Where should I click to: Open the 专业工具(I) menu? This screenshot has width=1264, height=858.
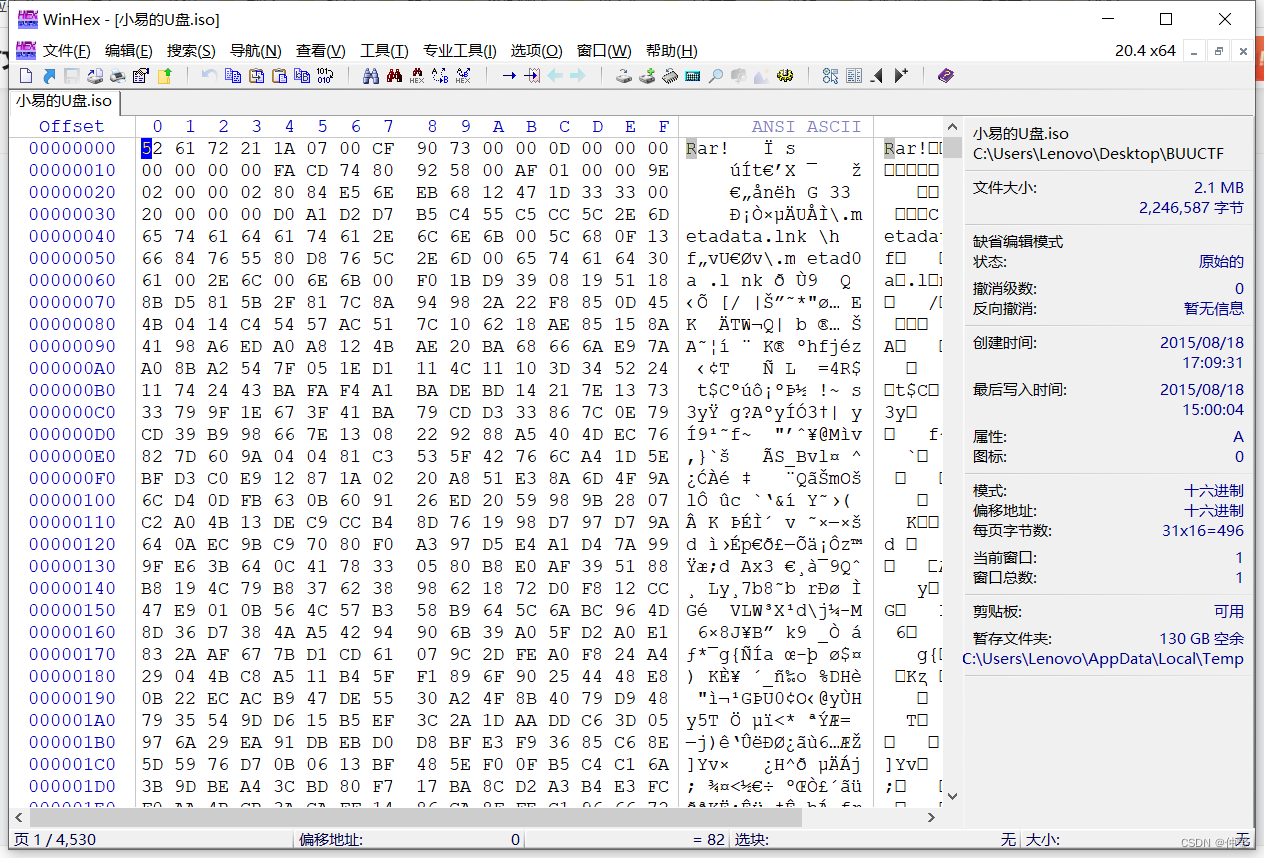pyautogui.click(x=460, y=51)
